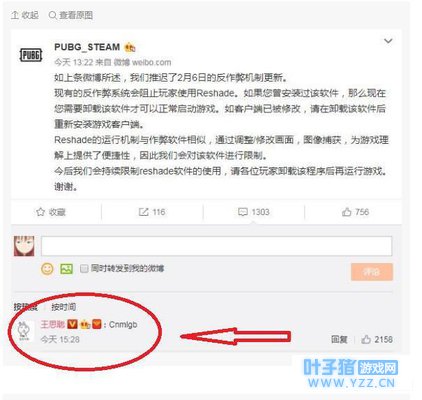Click the collapse (收起) arrow icon
Image resolution: width=422 pixels, height=400 pixels.
click(15, 15)
